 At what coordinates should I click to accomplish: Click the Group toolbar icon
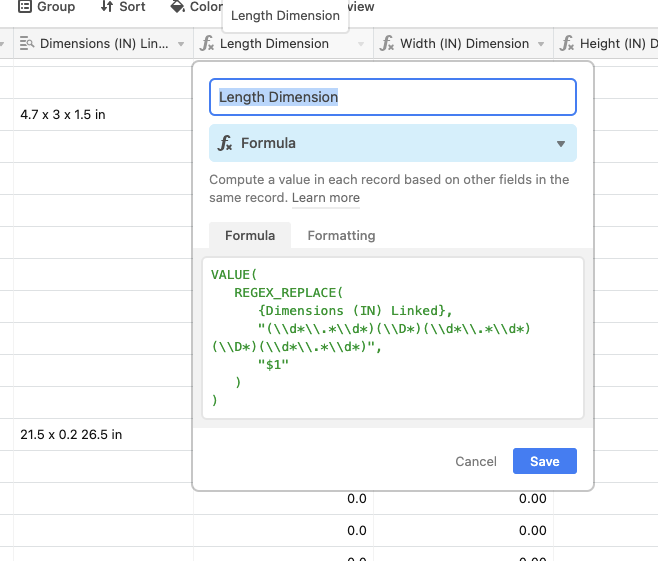25,6
